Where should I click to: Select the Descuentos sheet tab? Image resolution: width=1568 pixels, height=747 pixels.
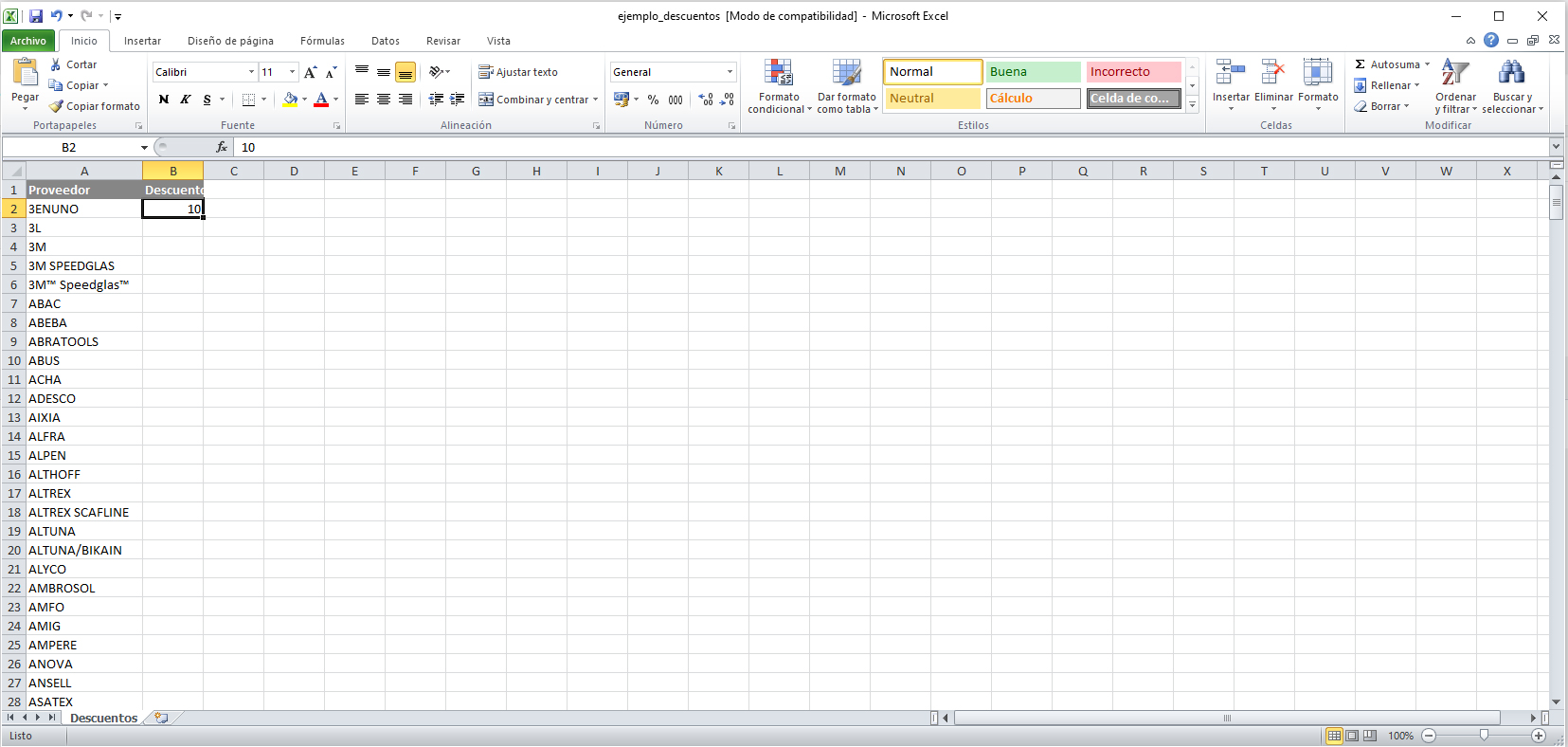[104, 718]
